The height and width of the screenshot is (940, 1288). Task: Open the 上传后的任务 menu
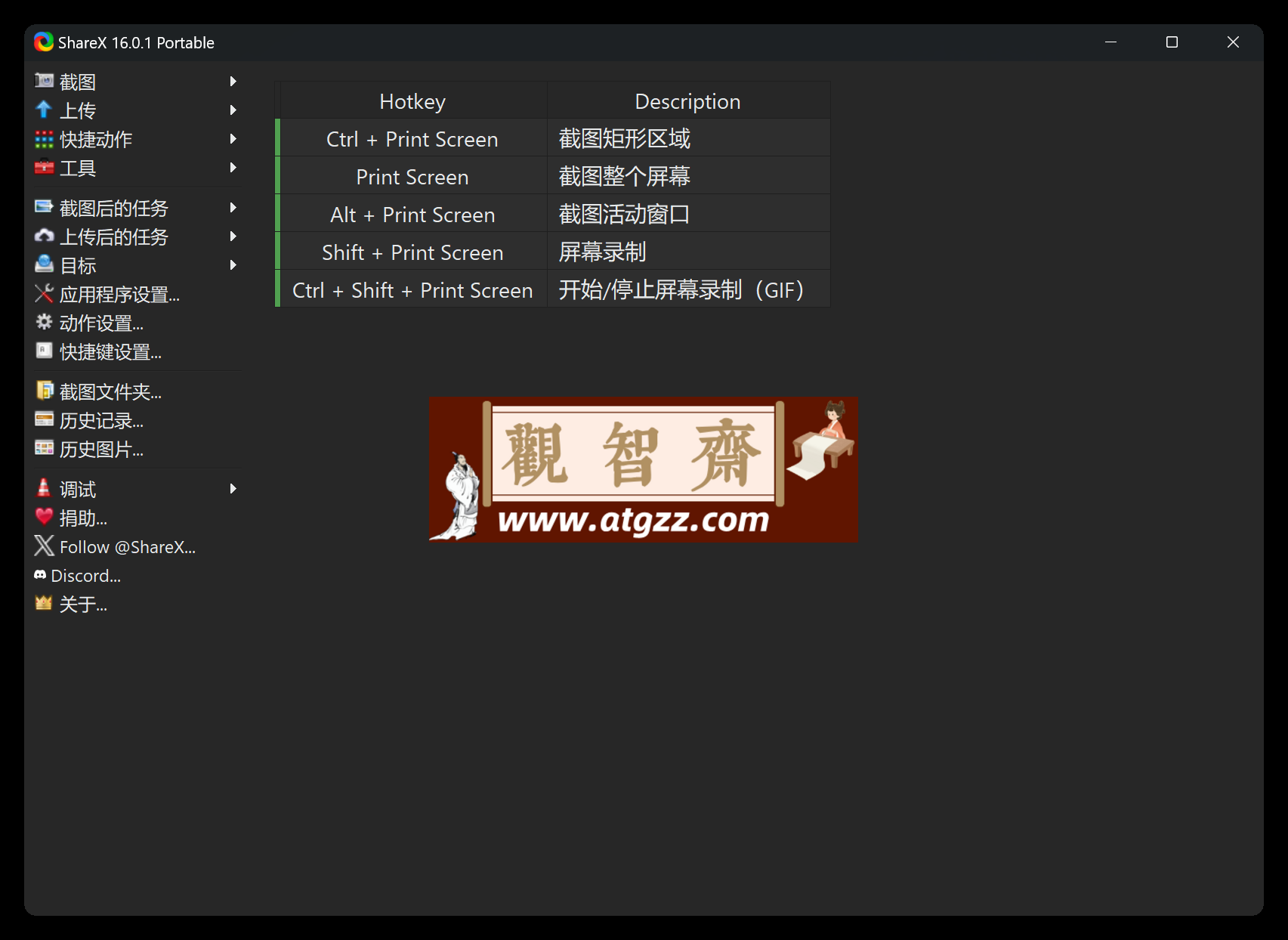137,237
